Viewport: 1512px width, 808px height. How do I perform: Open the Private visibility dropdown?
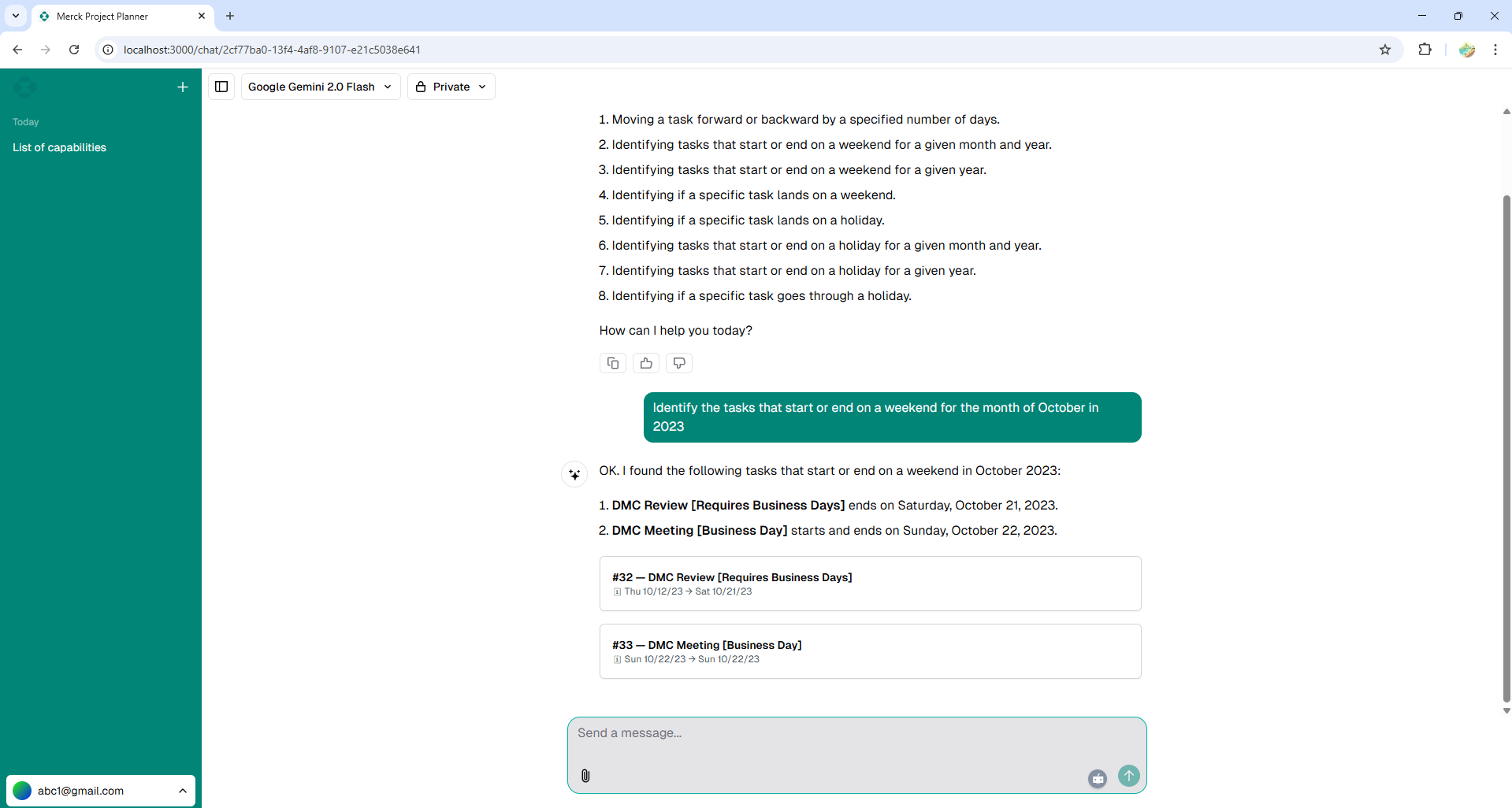(451, 87)
